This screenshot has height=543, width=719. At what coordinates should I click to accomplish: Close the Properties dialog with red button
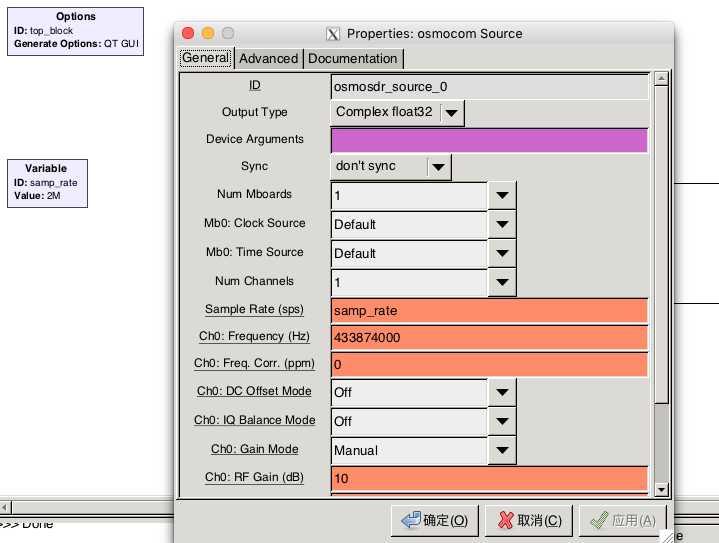click(x=188, y=33)
